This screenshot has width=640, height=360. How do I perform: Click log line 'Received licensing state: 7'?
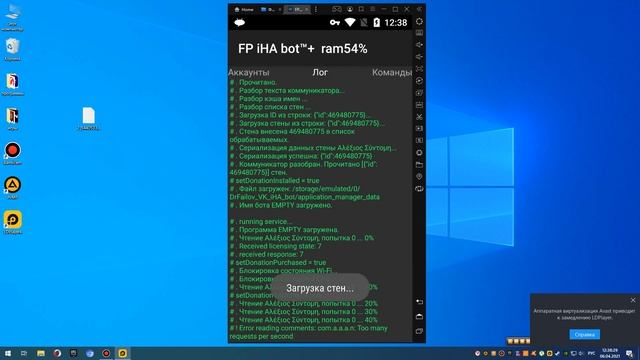pyautogui.click(x=276, y=246)
